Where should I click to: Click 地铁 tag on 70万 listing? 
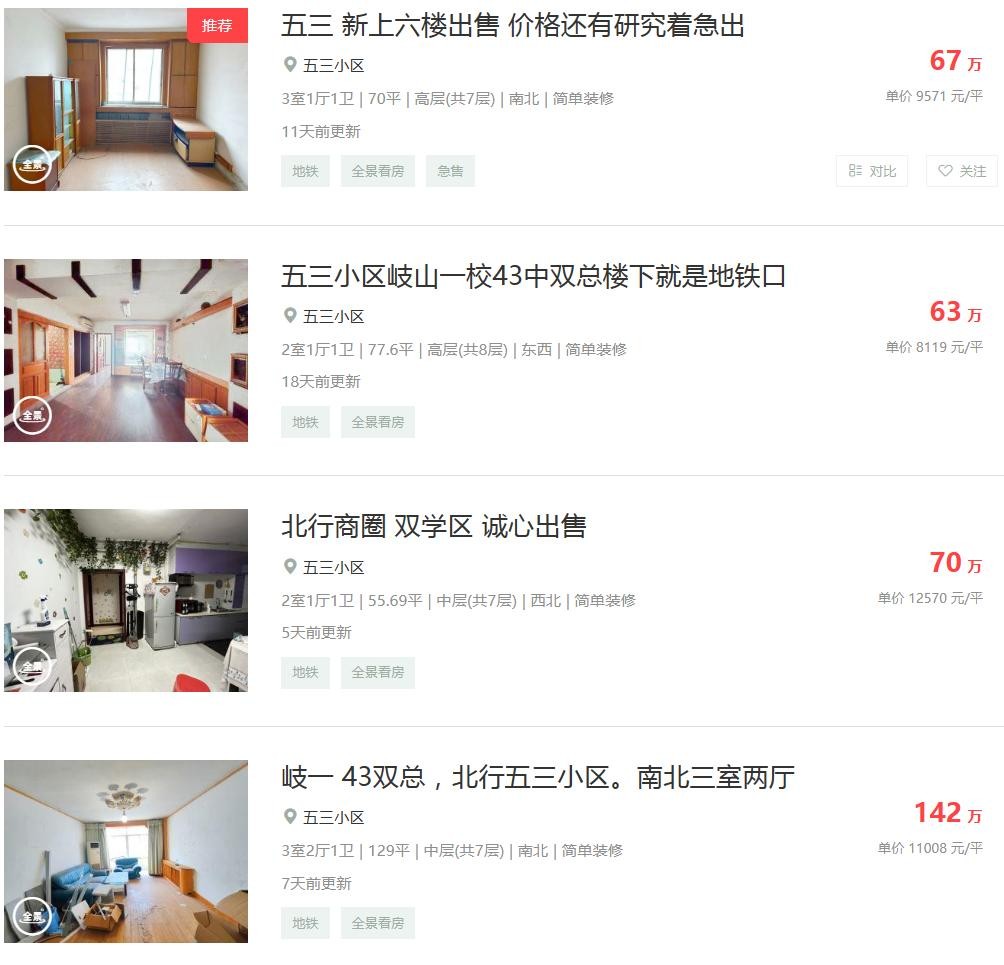point(305,672)
